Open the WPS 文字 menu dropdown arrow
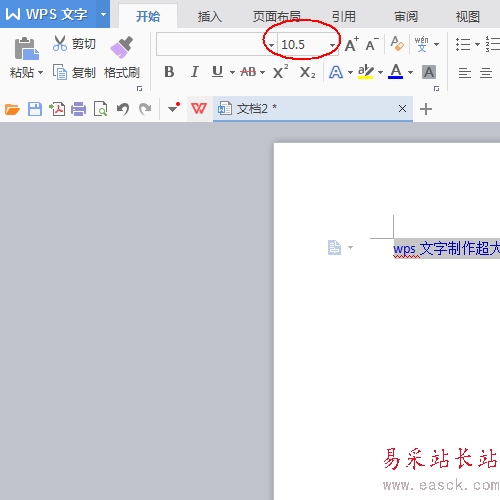 [103, 14]
